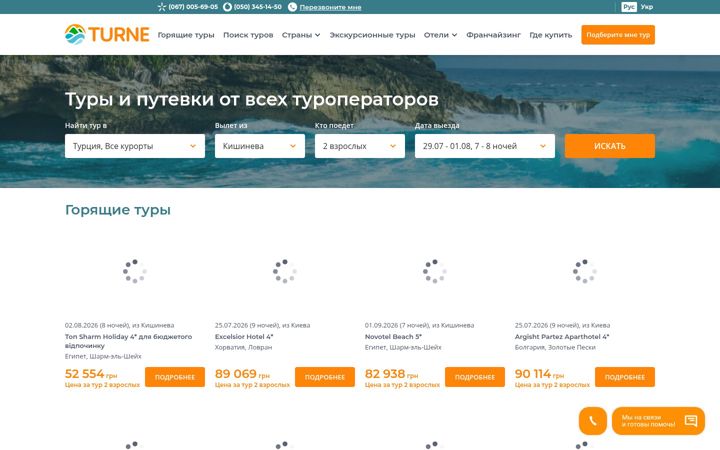This screenshot has height=450, width=720.
Task: Open Франчайзинг in navigation
Action: point(494,35)
